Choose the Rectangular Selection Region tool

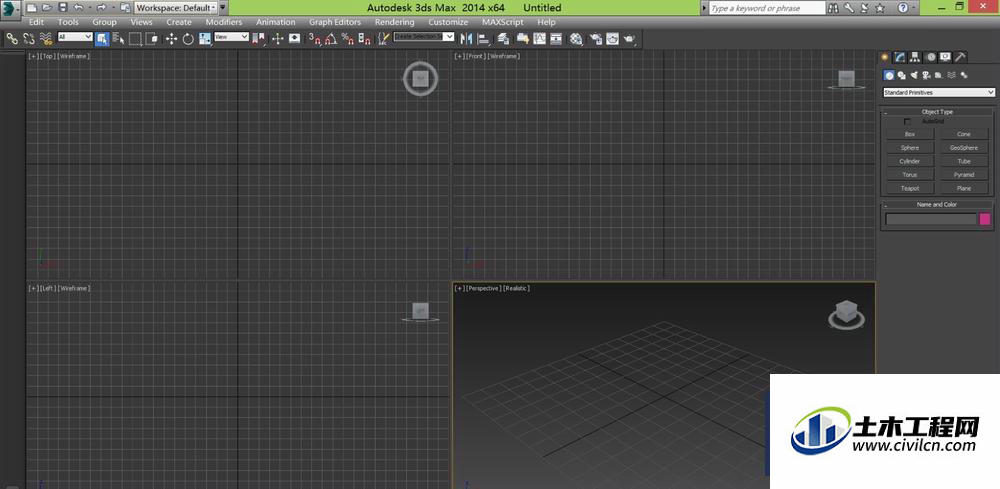coord(135,39)
